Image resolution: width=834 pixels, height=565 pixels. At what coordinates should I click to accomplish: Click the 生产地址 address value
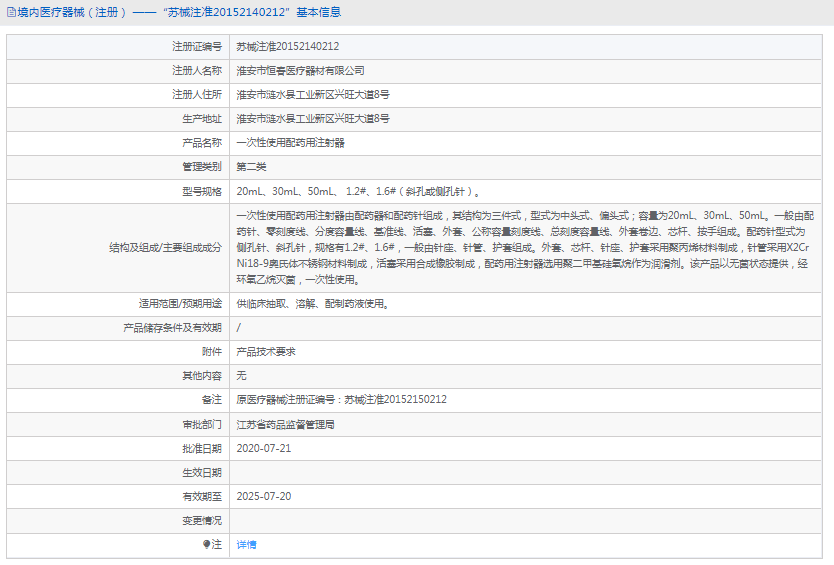(x=313, y=118)
